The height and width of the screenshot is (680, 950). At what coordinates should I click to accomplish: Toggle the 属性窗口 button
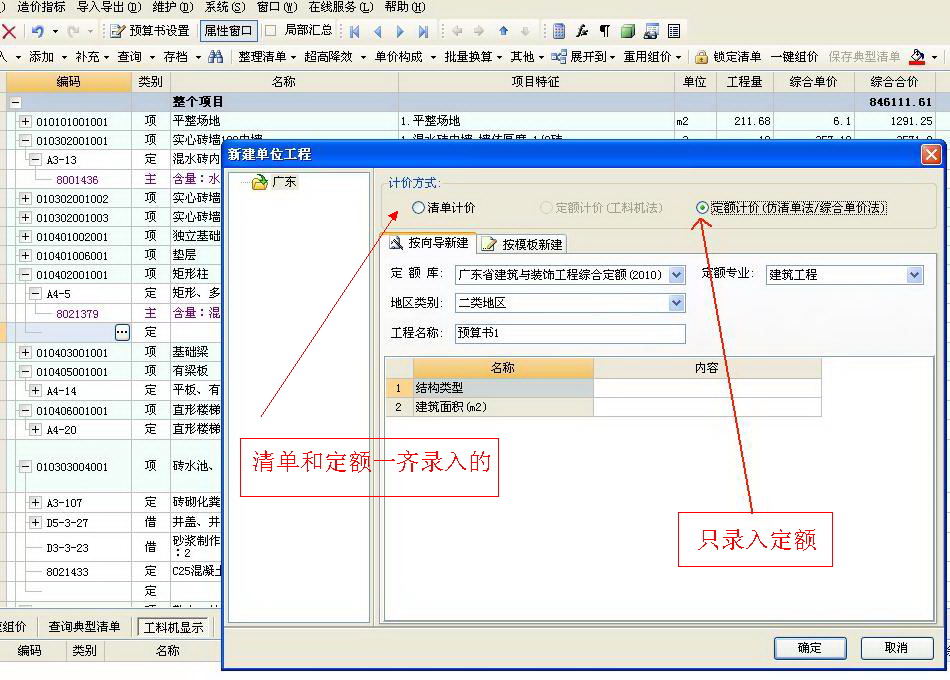pos(228,31)
